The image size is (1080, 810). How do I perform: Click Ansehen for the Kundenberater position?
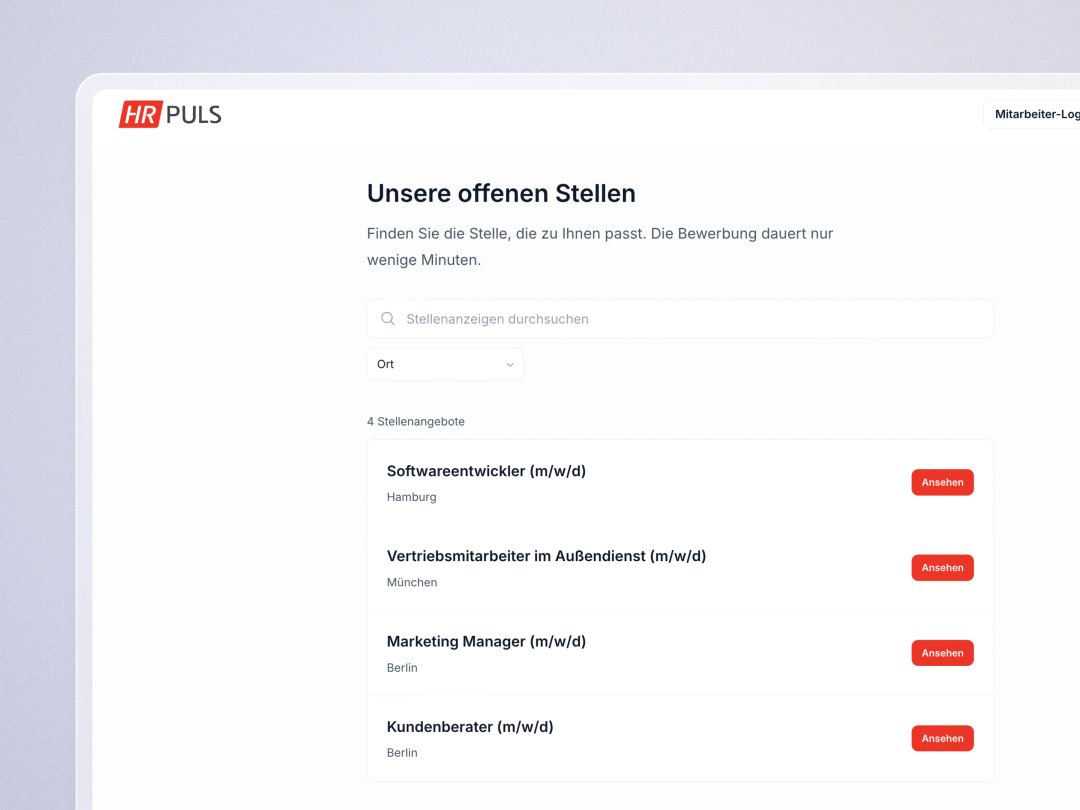pos(942,738)
